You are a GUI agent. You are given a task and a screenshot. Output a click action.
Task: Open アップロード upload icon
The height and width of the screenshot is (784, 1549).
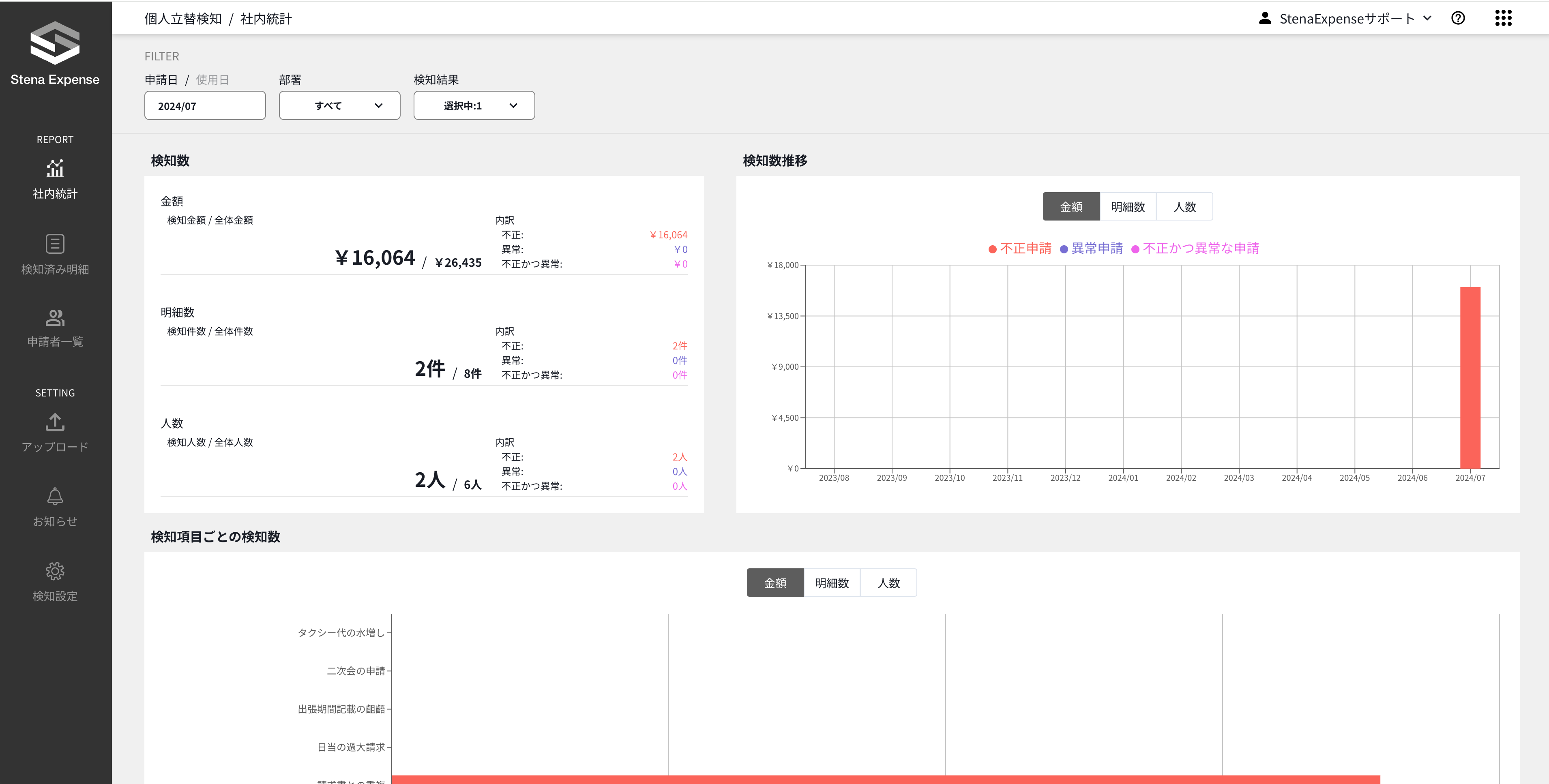pyautogui.click(x=55, y=422)
